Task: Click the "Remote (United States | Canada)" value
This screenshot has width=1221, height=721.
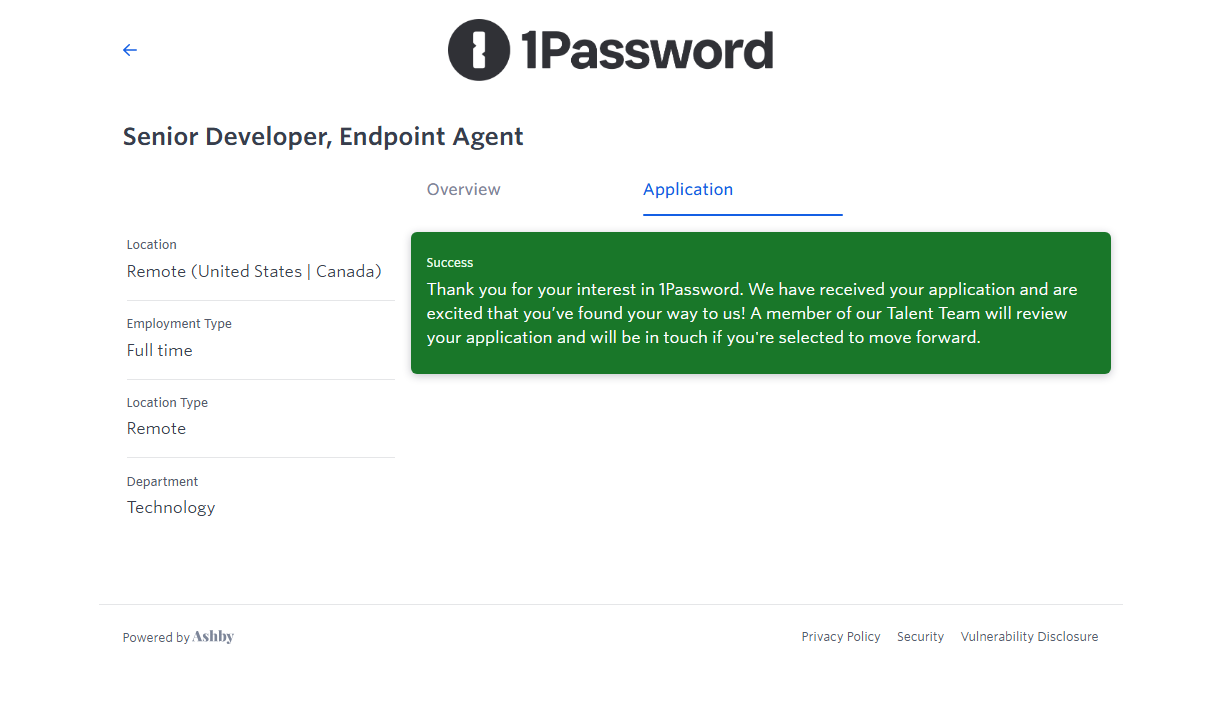Action: [254, 272]
